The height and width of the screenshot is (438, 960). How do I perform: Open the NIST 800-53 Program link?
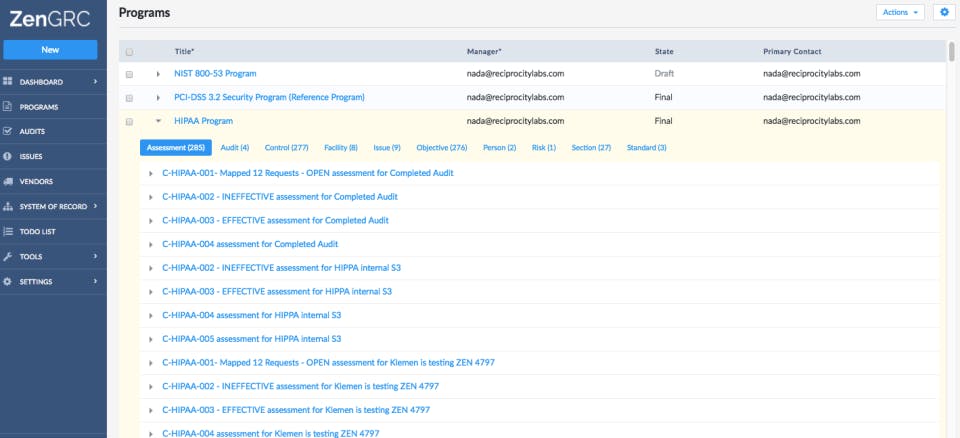pyautogui.click(x=216, y=74)
